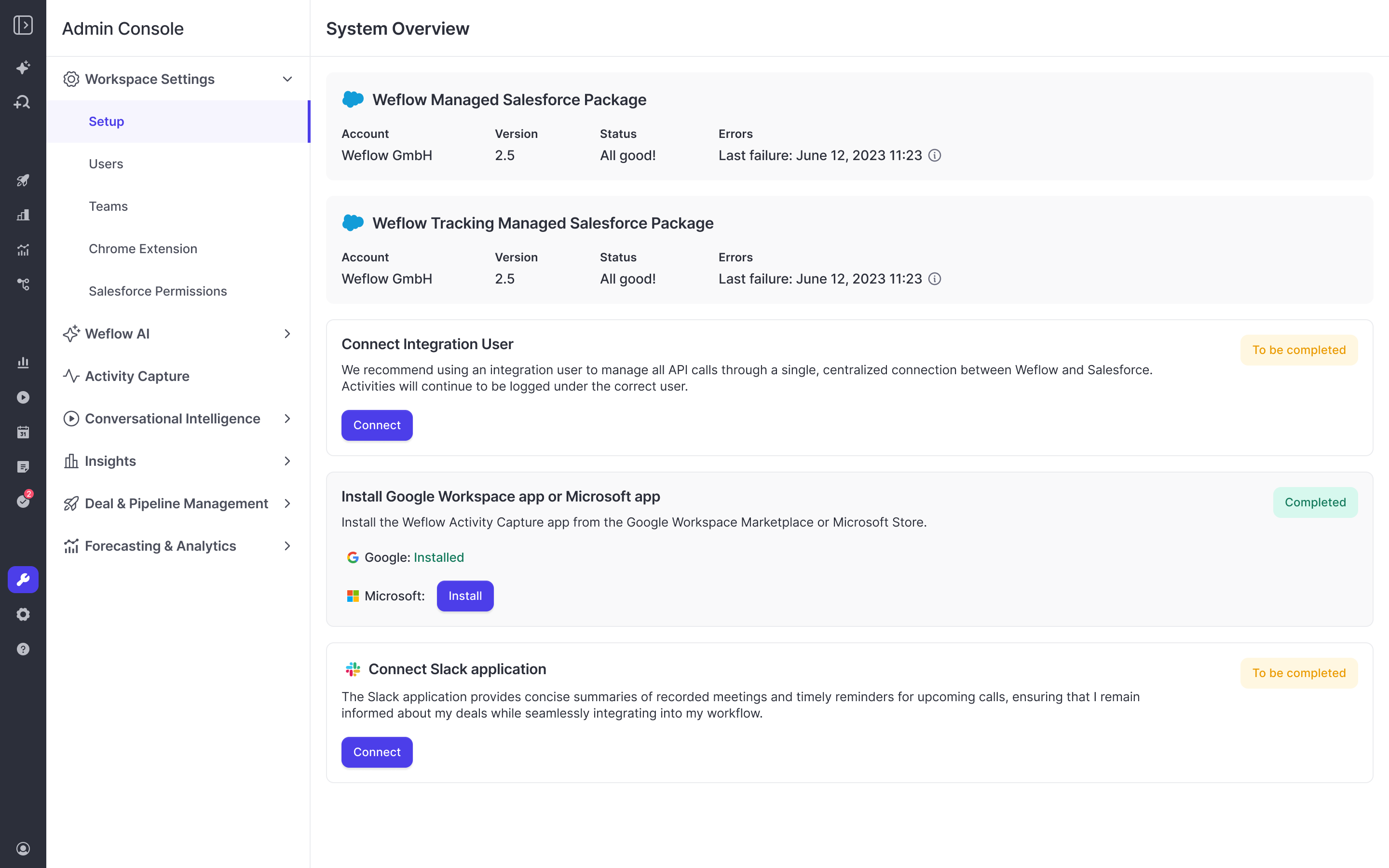1389x868 pixels.
Task: Open the user profile icon at bottom
Action: point(23,849)
